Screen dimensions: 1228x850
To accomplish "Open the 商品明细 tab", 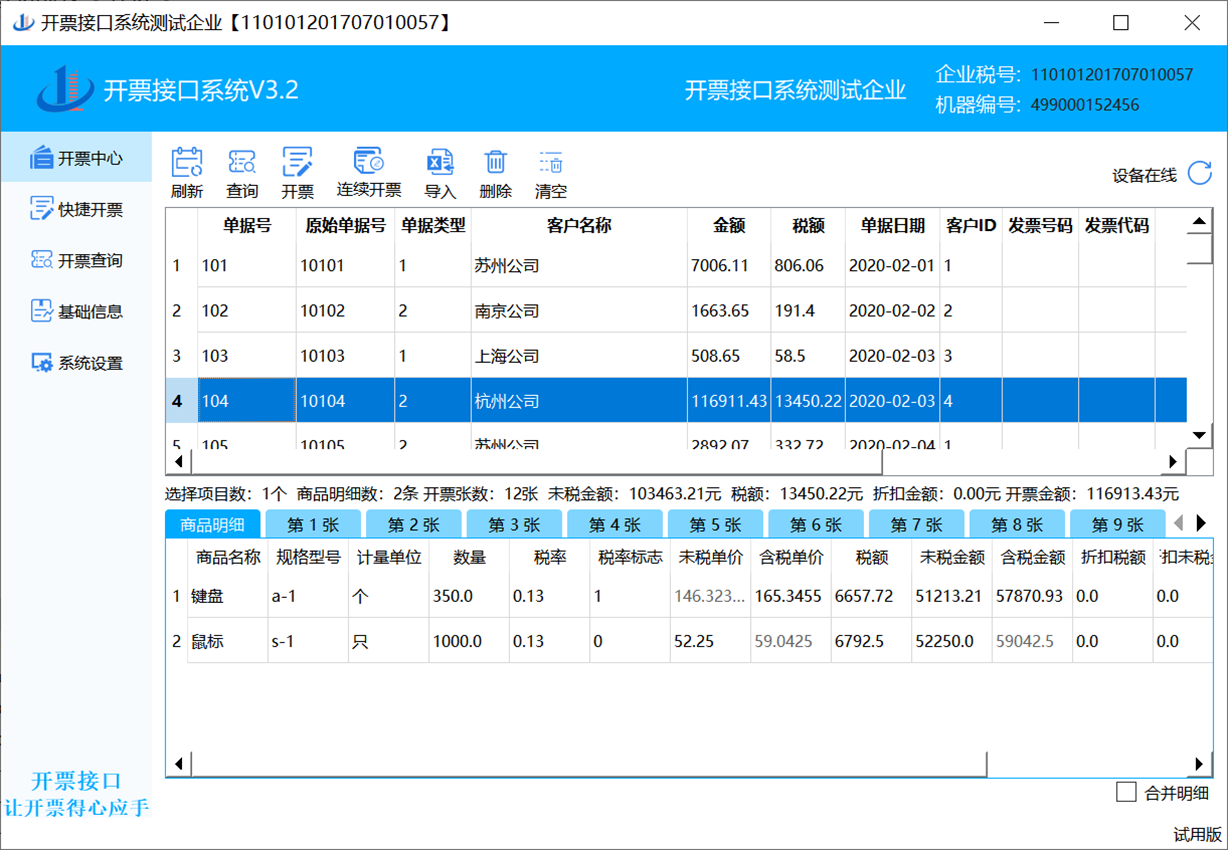I will point(212,525).
